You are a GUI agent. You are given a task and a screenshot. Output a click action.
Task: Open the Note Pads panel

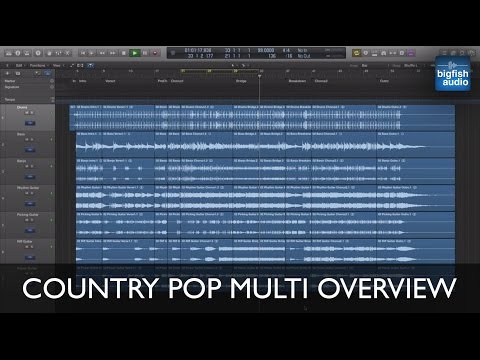[x=453, y=53]
